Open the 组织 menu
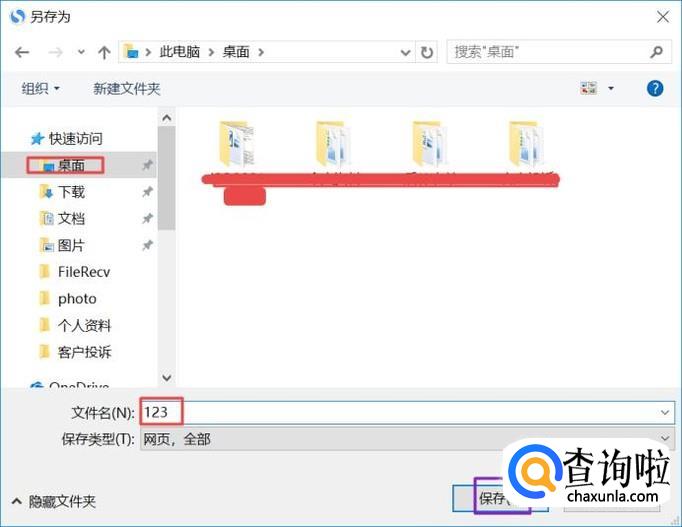 40,89
